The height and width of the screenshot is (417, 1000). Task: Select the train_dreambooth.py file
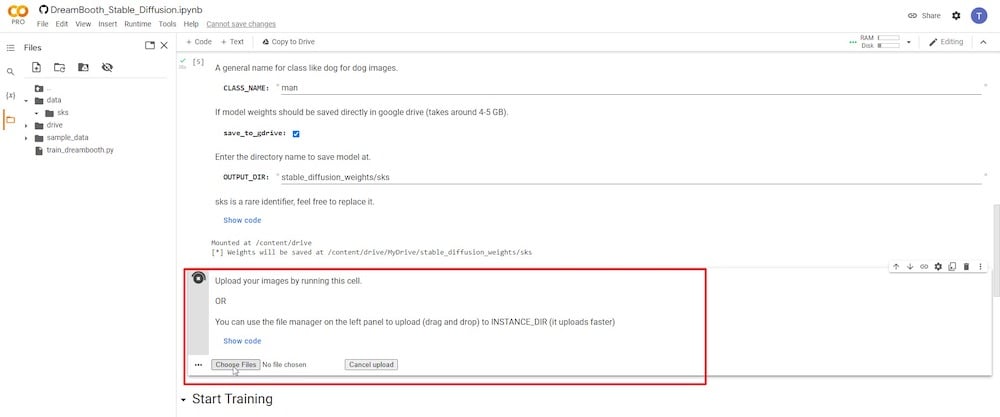80,150
